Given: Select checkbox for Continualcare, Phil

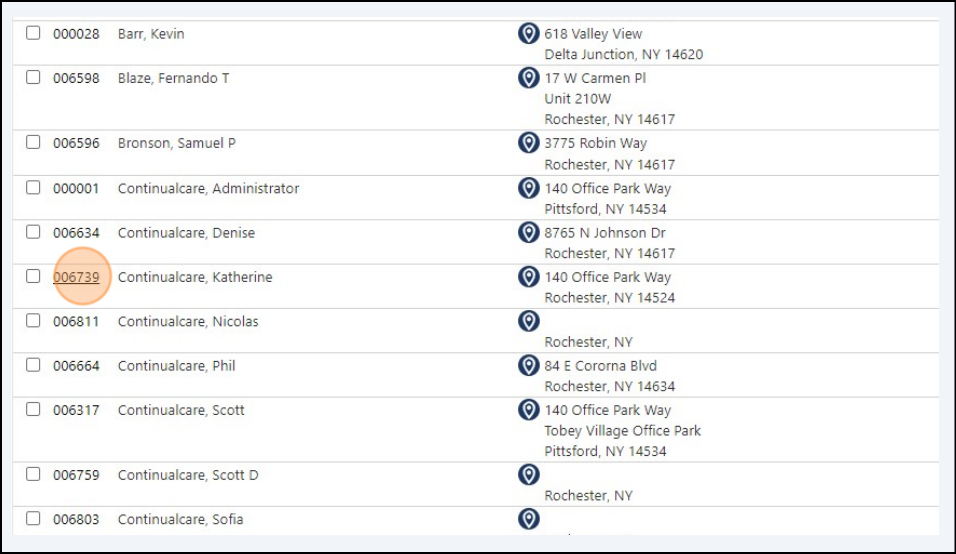Looking at the screenshot, I should (33, 365).
